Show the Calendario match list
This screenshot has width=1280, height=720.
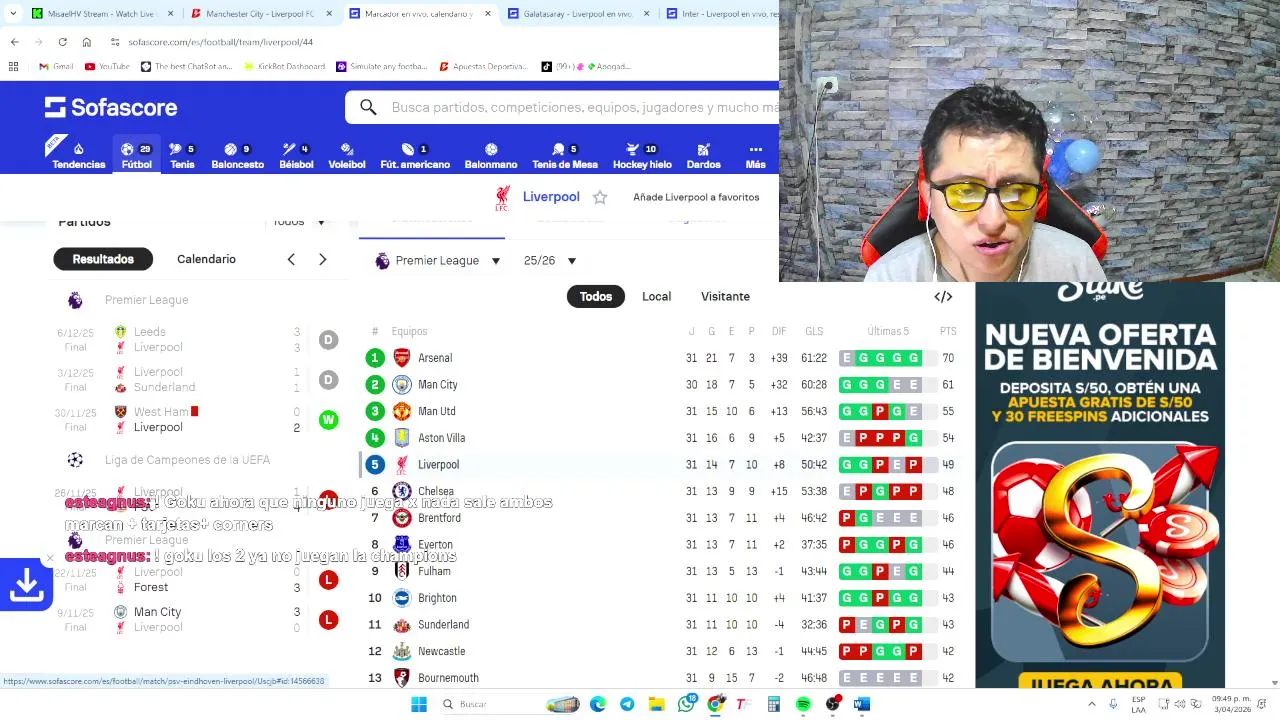click(x=206, y=259)
